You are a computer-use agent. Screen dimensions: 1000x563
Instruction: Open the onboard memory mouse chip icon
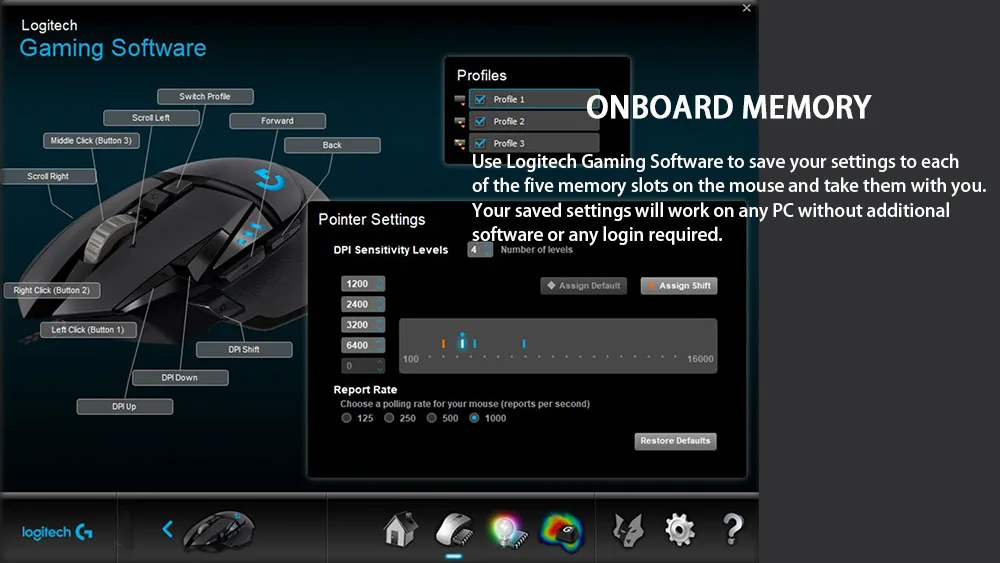coord(453,530)
